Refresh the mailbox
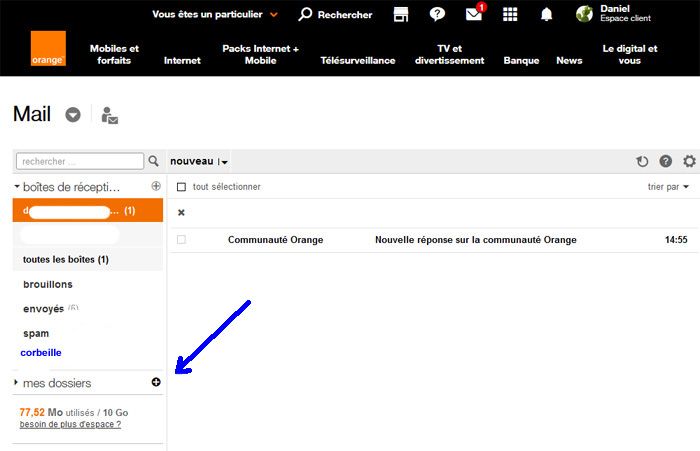 tap(642, 161)
